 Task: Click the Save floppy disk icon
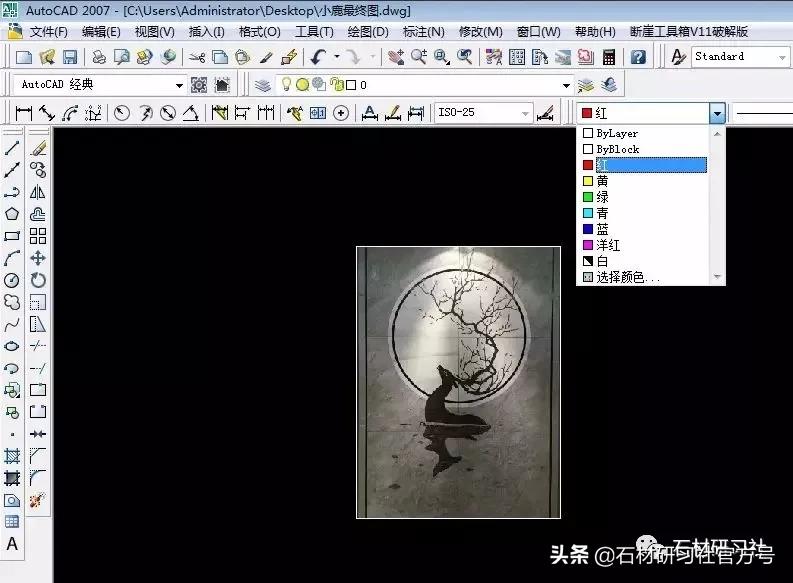point(70,57)
